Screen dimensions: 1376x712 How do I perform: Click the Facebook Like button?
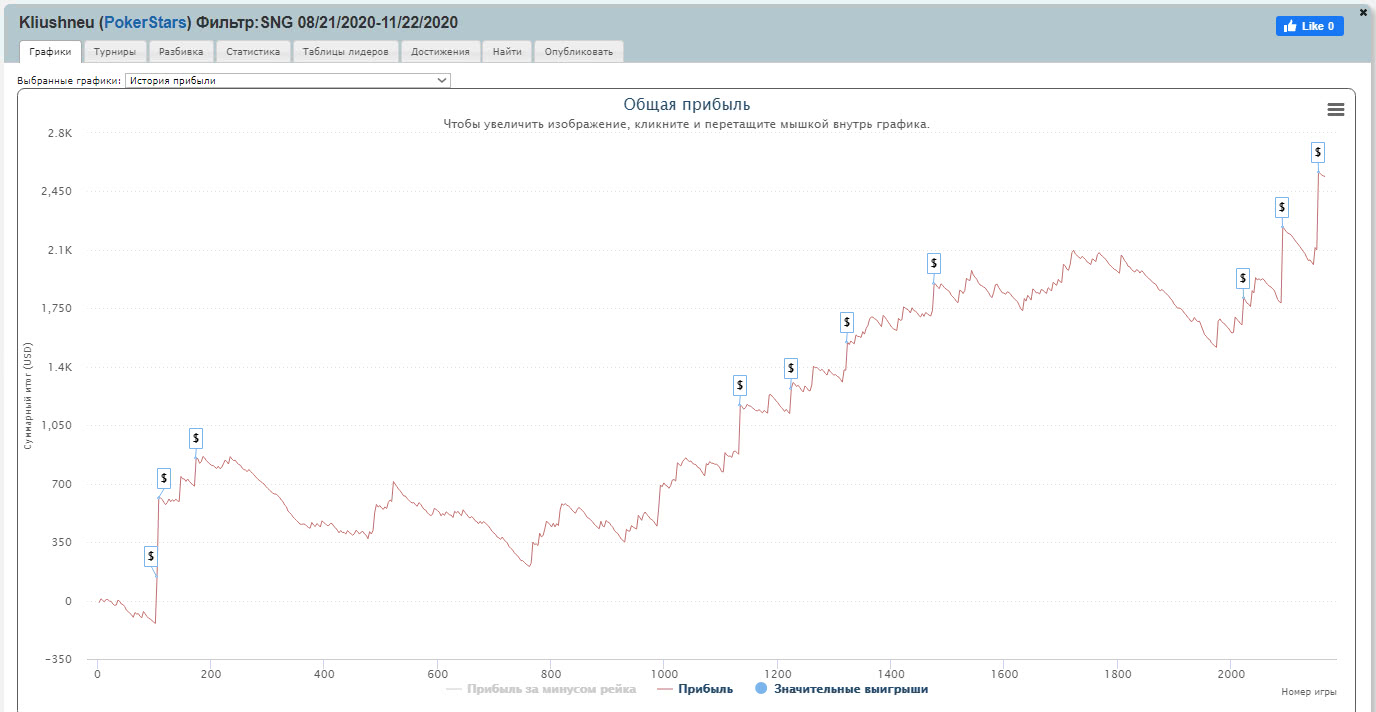coord(1309,27)
